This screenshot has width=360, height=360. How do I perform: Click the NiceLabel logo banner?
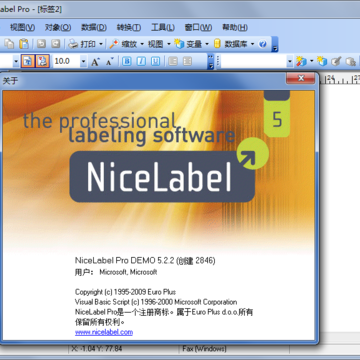coord(162,177)
